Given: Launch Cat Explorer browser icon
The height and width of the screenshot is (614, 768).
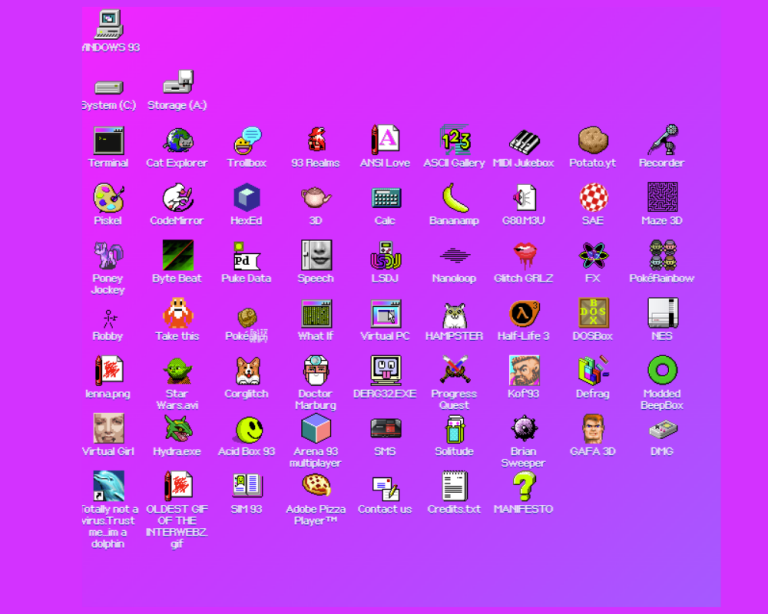Looking at the screenshot, I should point(177,141).
